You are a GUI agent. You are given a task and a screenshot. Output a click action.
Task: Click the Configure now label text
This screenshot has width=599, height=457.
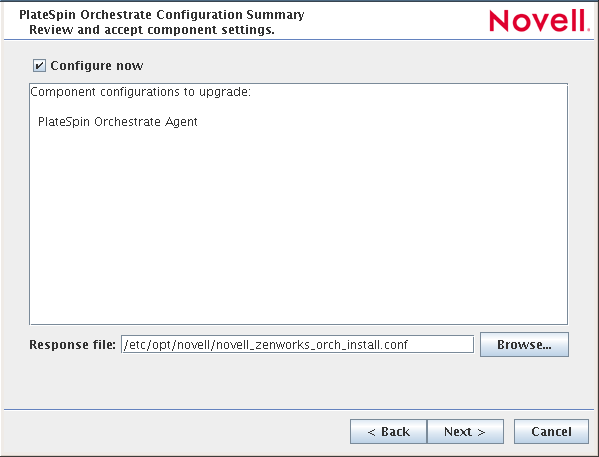tap(97, 66)
